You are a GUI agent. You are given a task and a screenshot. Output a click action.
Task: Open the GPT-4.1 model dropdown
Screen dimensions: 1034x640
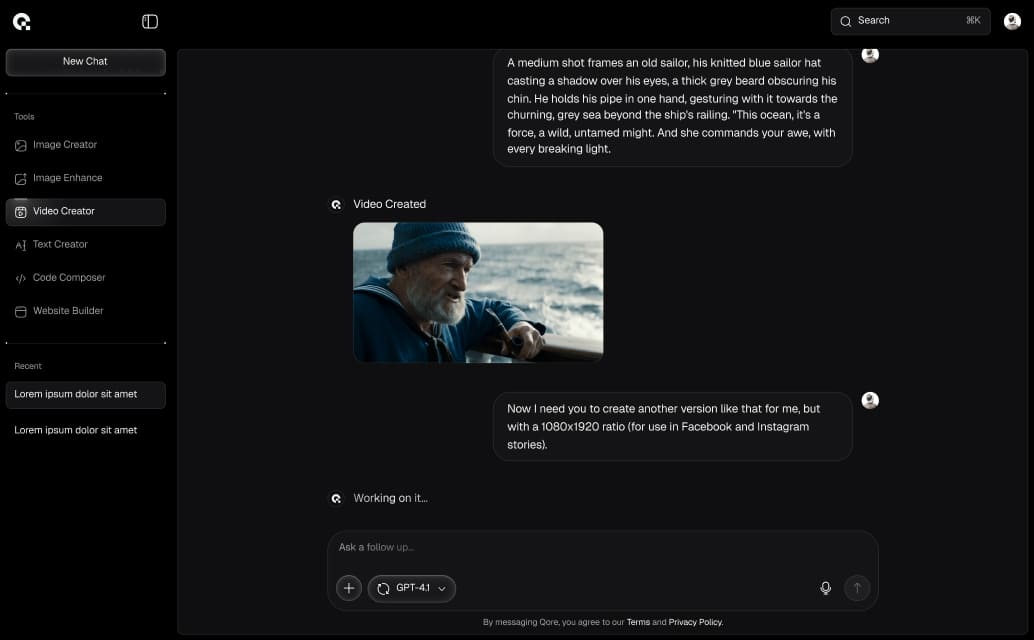point(412,588)
